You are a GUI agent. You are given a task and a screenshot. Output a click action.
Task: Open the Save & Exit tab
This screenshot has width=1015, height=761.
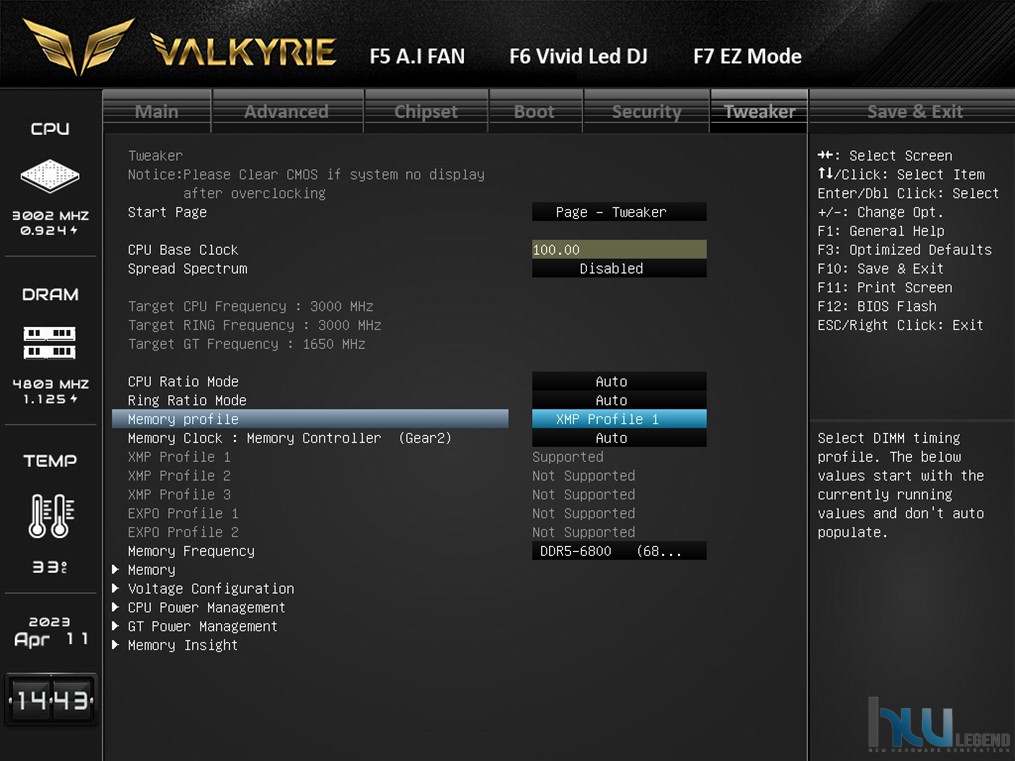[x=915, y=111]
